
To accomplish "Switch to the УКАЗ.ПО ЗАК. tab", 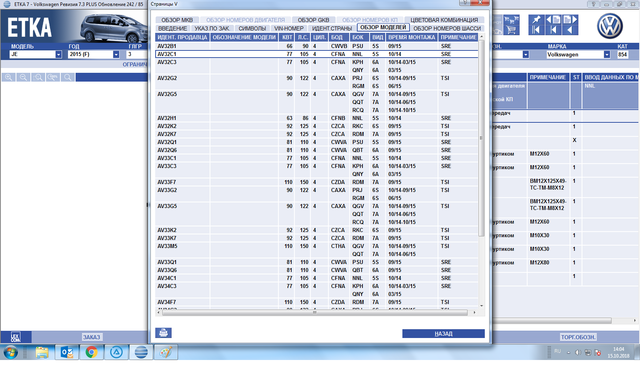I will (x=212, y=28).
